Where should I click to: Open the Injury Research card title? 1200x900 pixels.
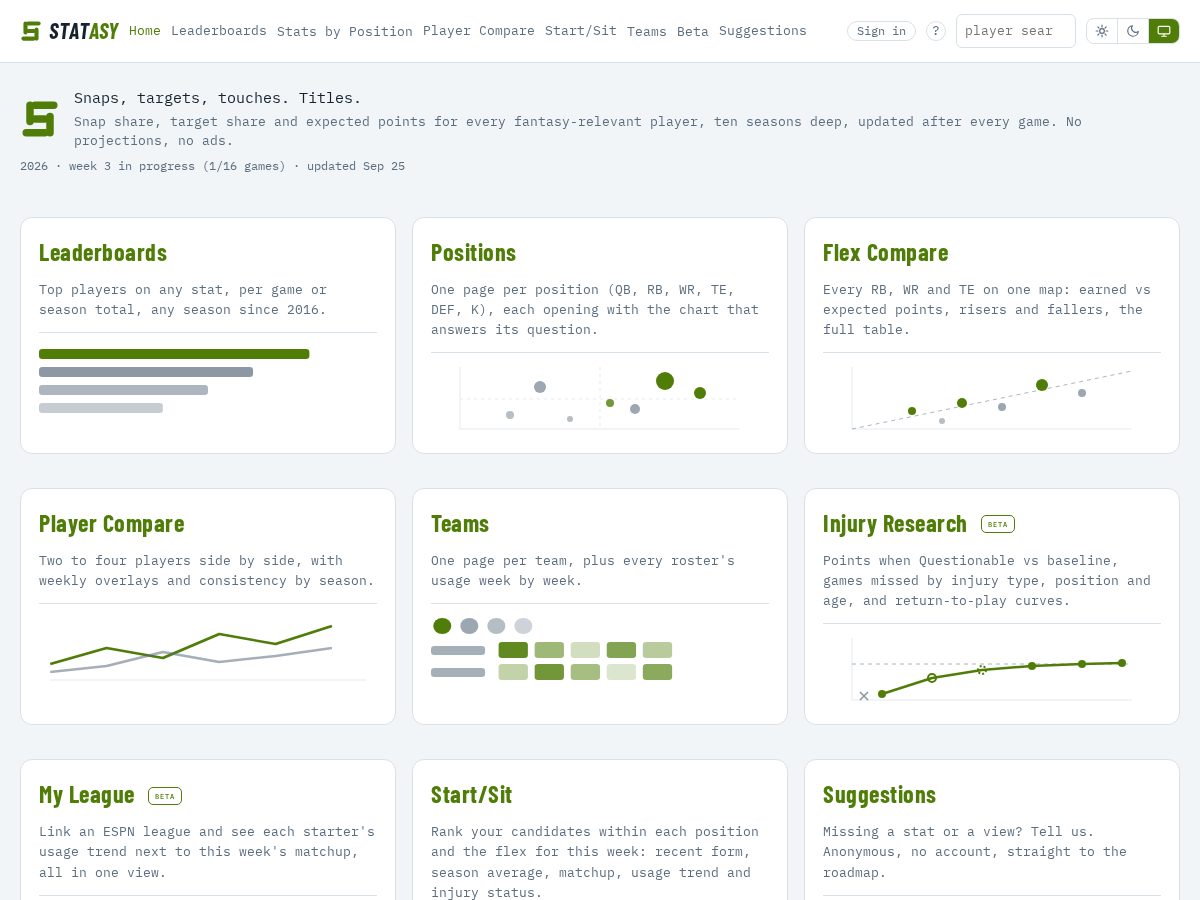[x=895, y=523]
